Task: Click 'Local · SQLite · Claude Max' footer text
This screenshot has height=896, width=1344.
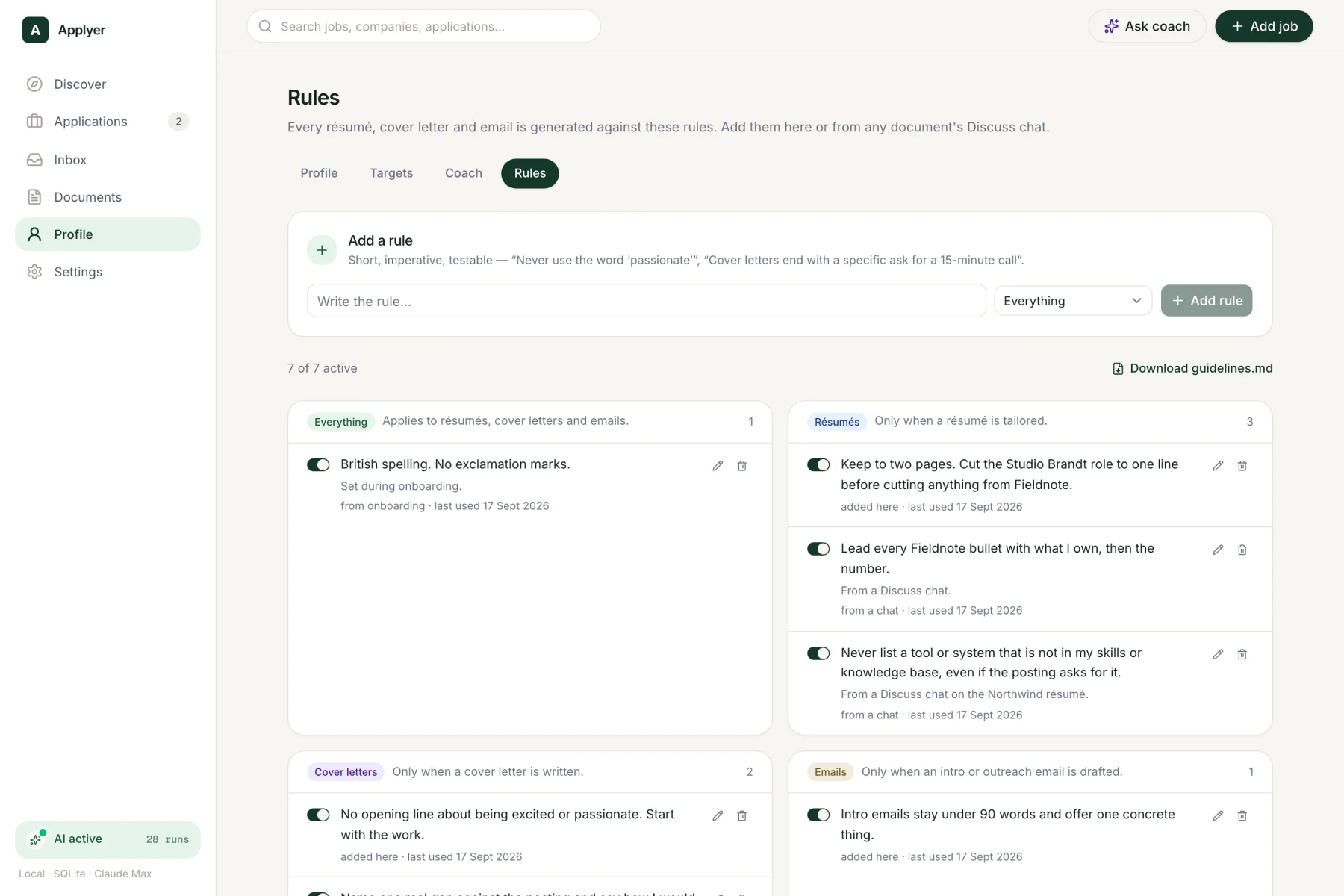Action: [85, 874]
